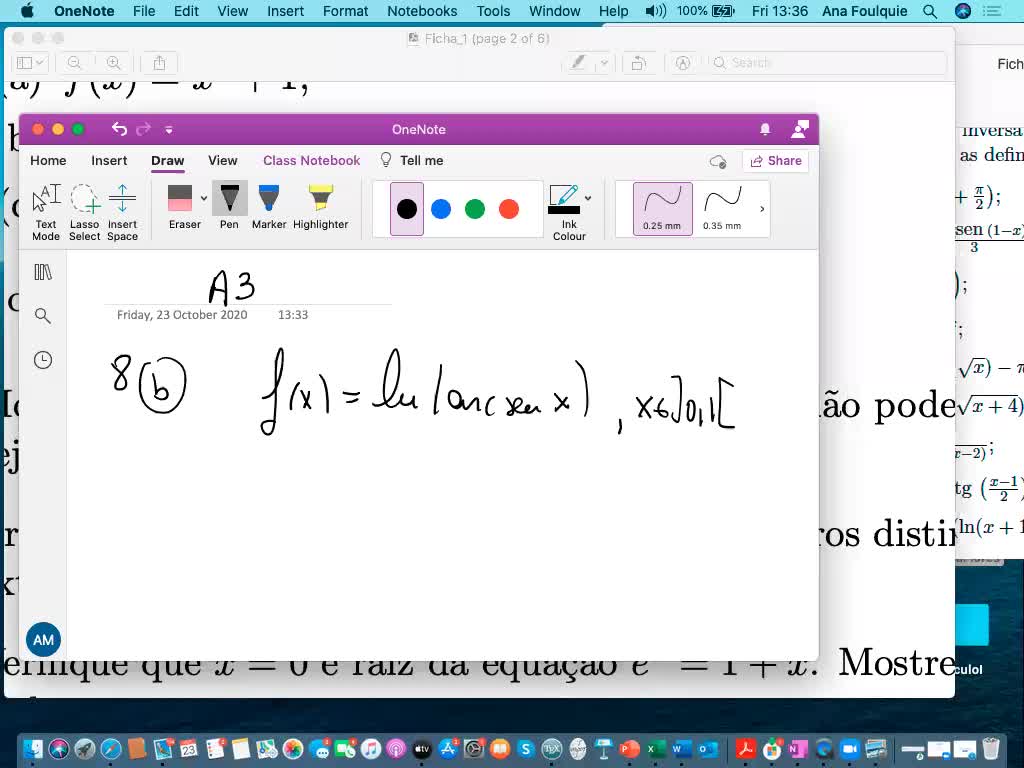Click the page time 13:33
This screenshot has height=768, width=1024.
pos(293,315)
